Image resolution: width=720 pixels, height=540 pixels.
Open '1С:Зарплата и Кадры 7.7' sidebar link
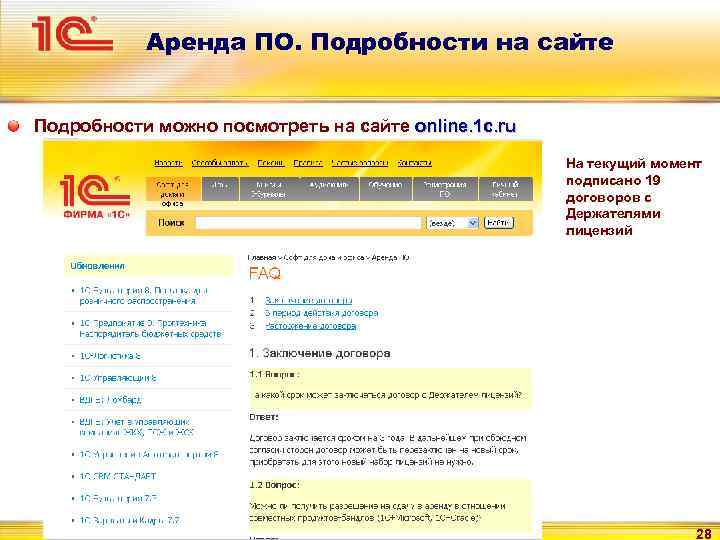click(x=129, y=520)
